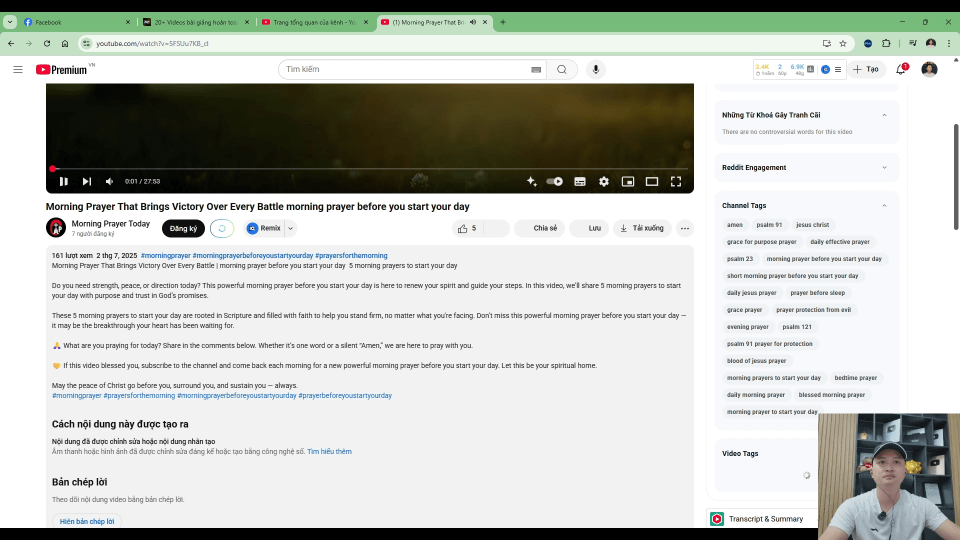Enter fullscreen mode in the player
Viewport: 960px width, 540px height.
(676, 181)
